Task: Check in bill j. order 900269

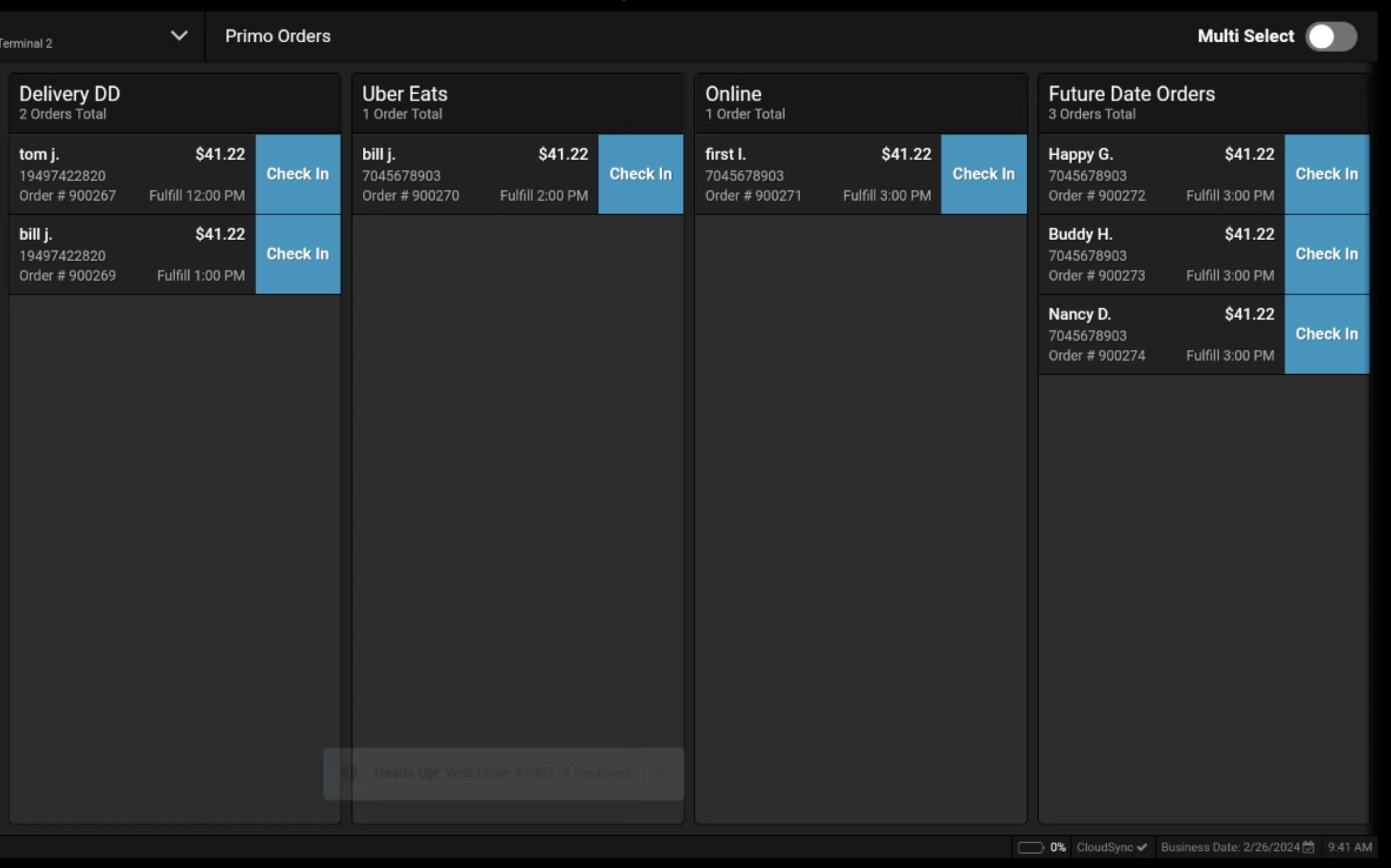Action: click(x=298, y=254)
